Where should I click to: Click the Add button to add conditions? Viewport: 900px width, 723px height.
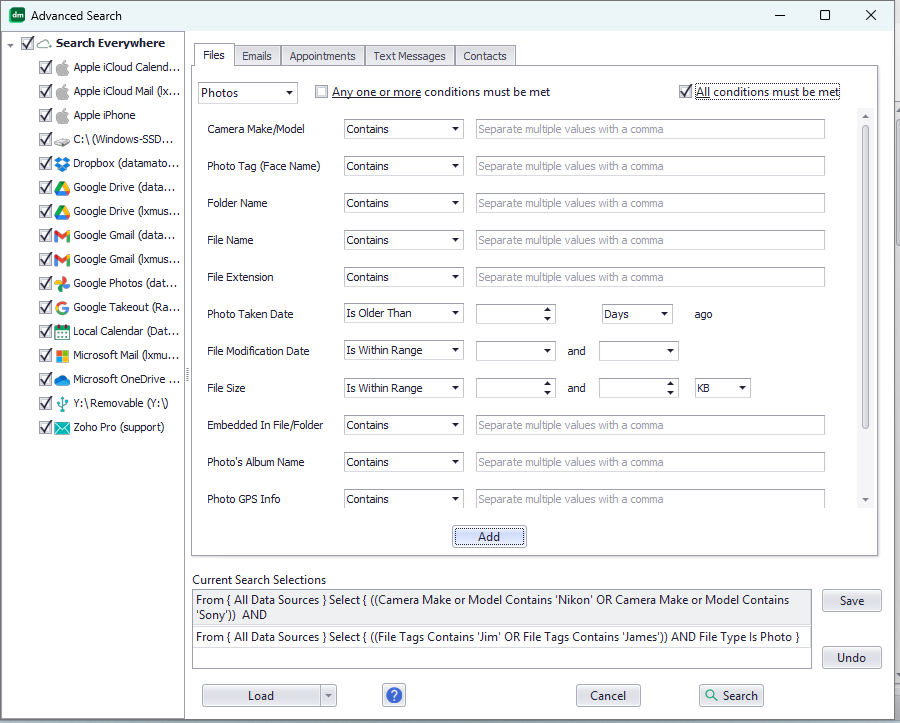489,536
